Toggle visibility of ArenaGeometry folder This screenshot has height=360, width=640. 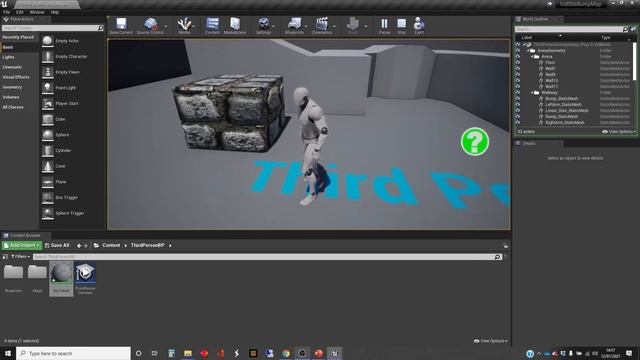(x=518, y=51)
